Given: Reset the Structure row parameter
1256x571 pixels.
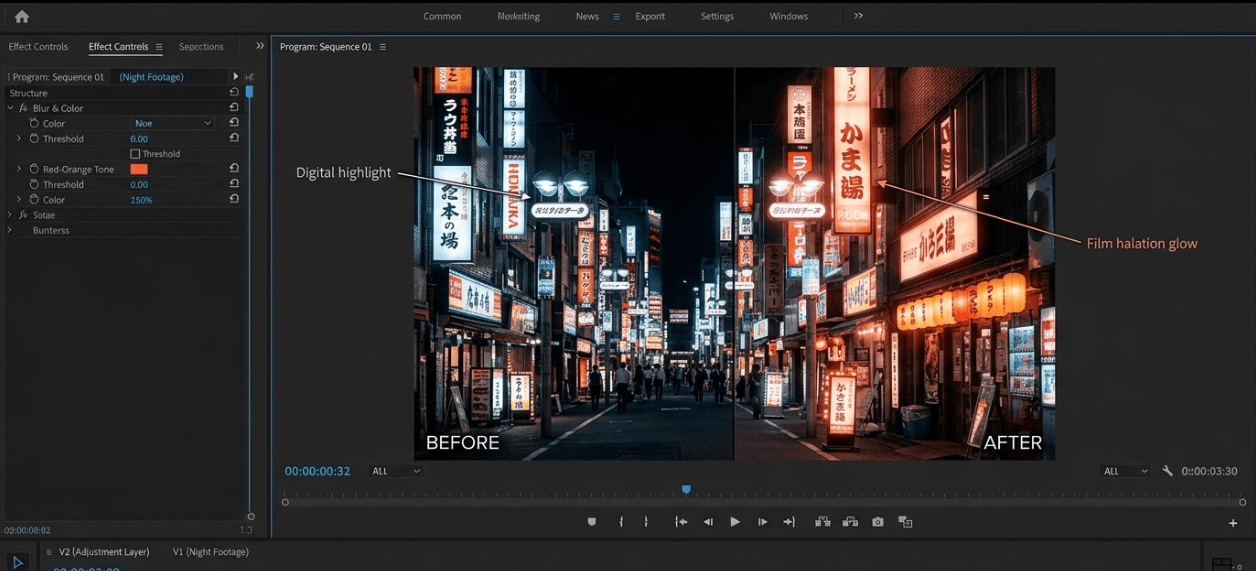Looking at the screenshot, I should [234, 92].
